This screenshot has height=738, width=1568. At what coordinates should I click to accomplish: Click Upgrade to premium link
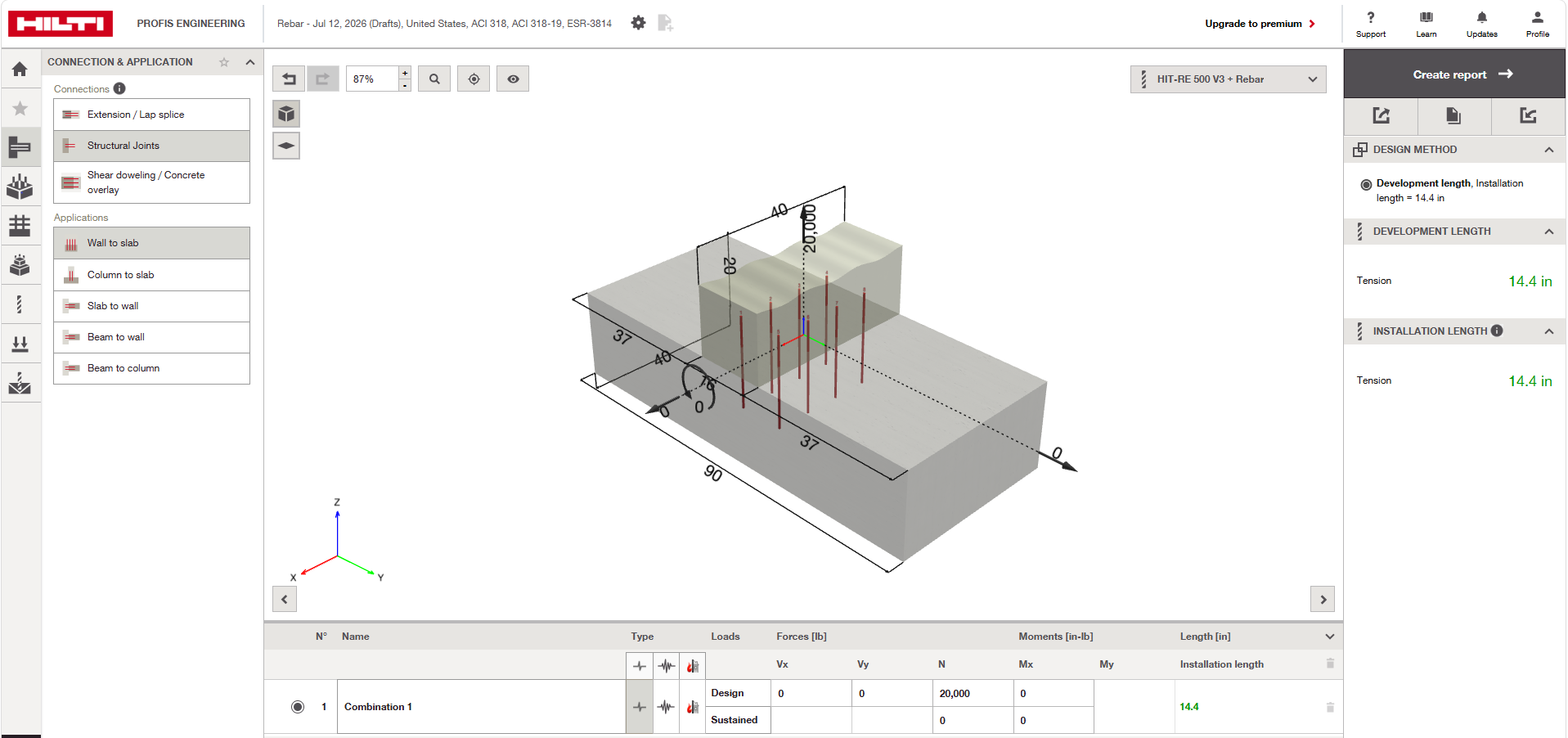point(1260,24)
